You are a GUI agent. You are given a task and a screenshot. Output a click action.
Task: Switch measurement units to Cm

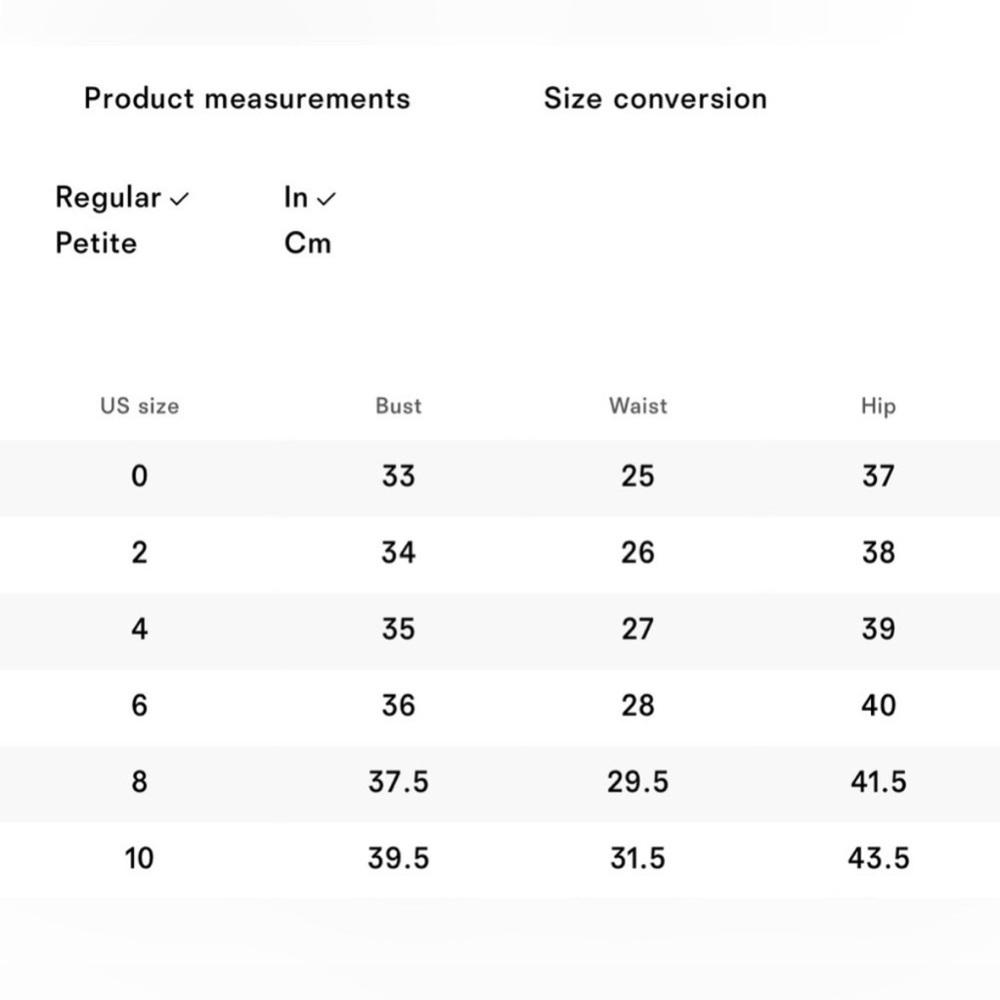pyautogui.click(x=307, y=243)
